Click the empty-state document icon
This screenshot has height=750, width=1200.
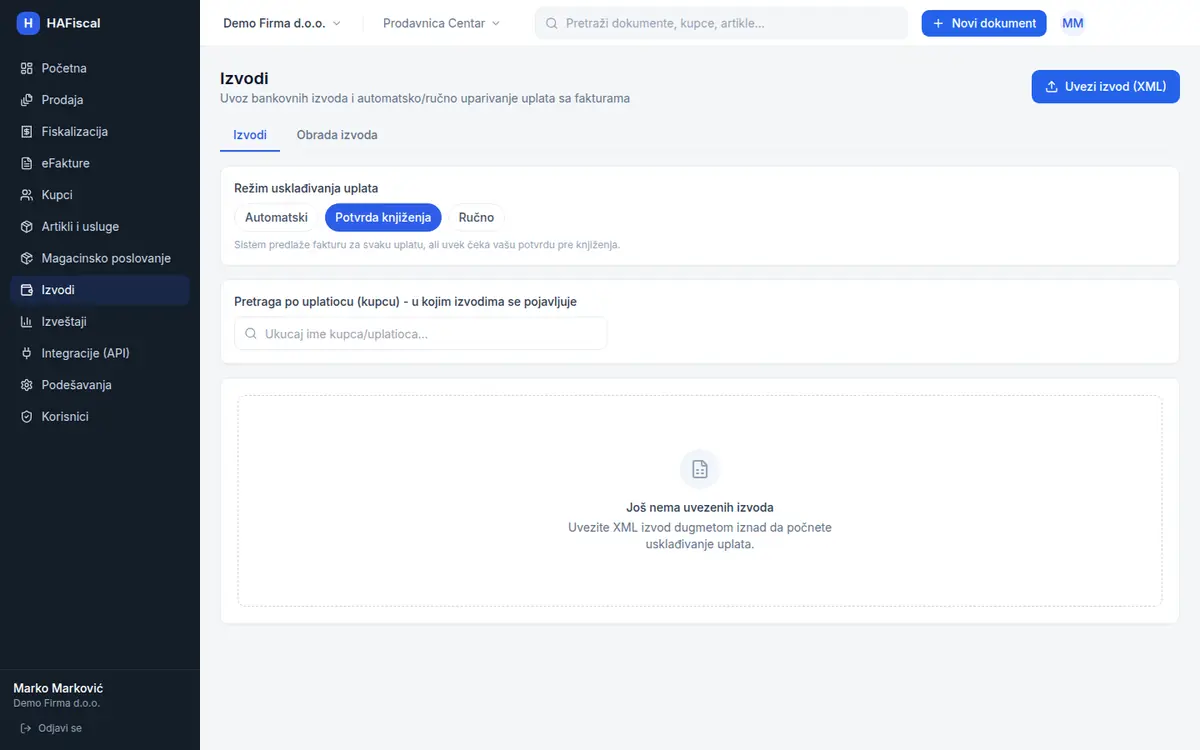(x=700, y=469)
